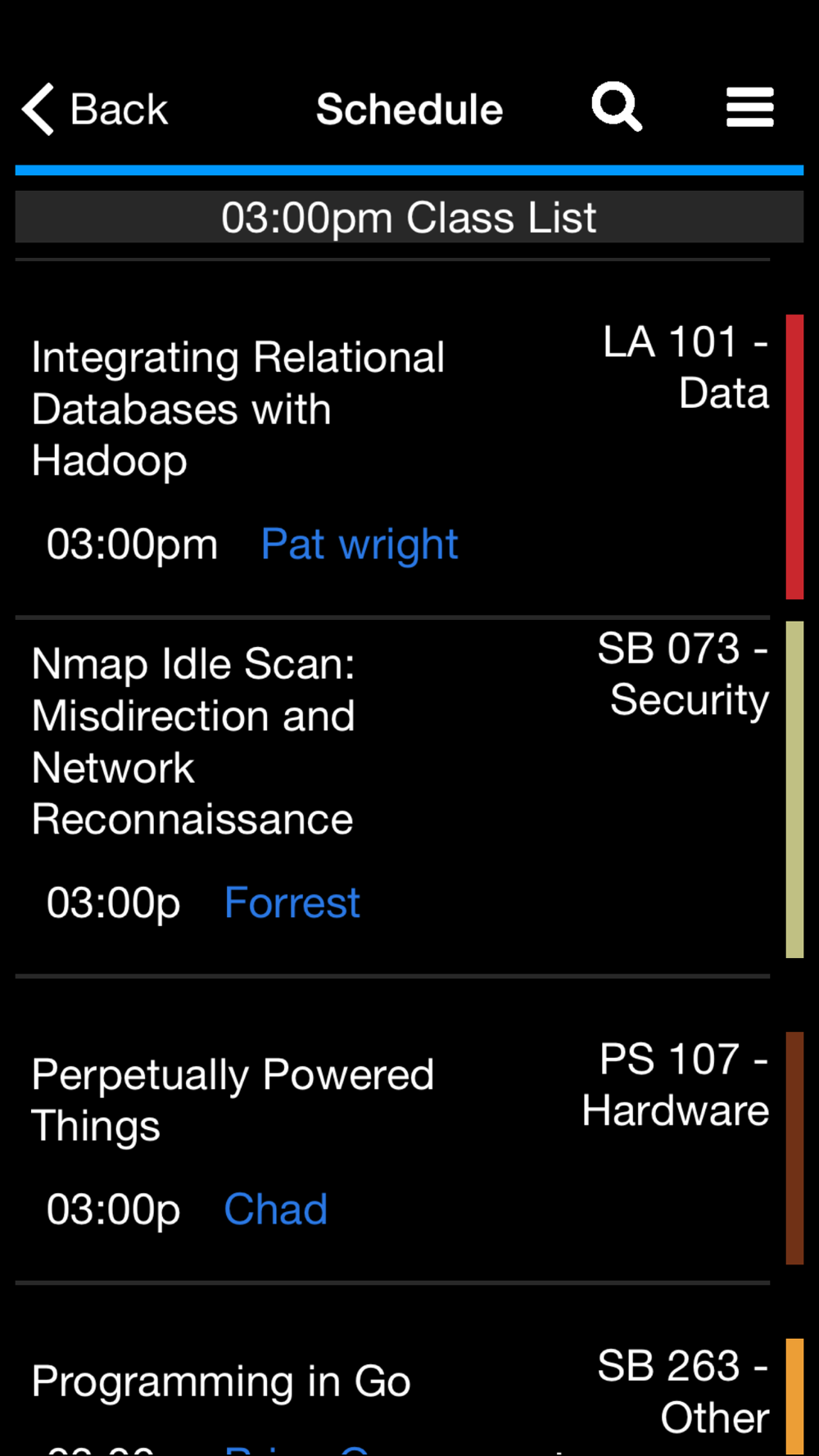Open speaker Chad's profile
Viewport: 819px width, 1456px height.
coord(276,1210)
